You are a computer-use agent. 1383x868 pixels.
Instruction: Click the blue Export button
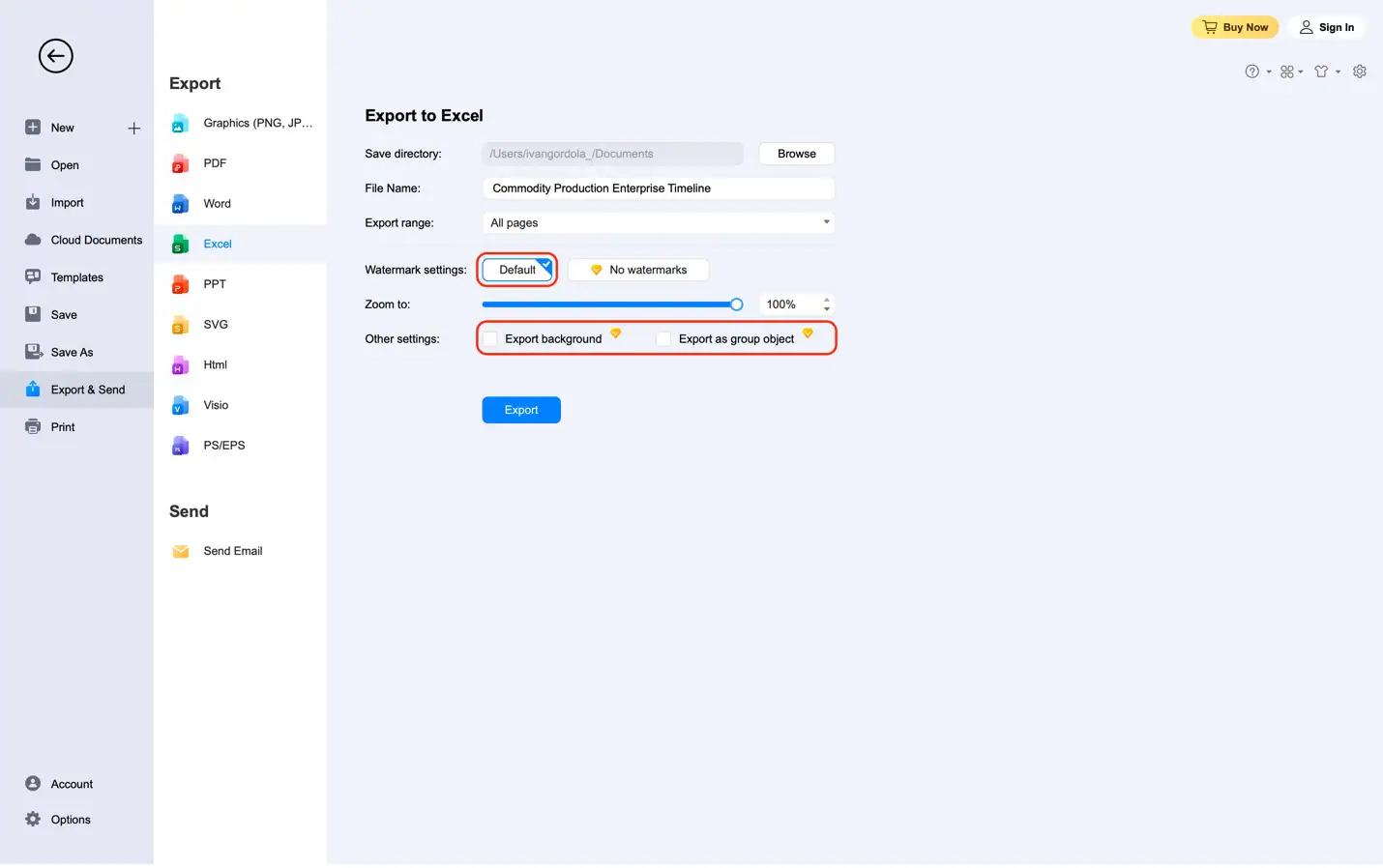click(521, 410)
